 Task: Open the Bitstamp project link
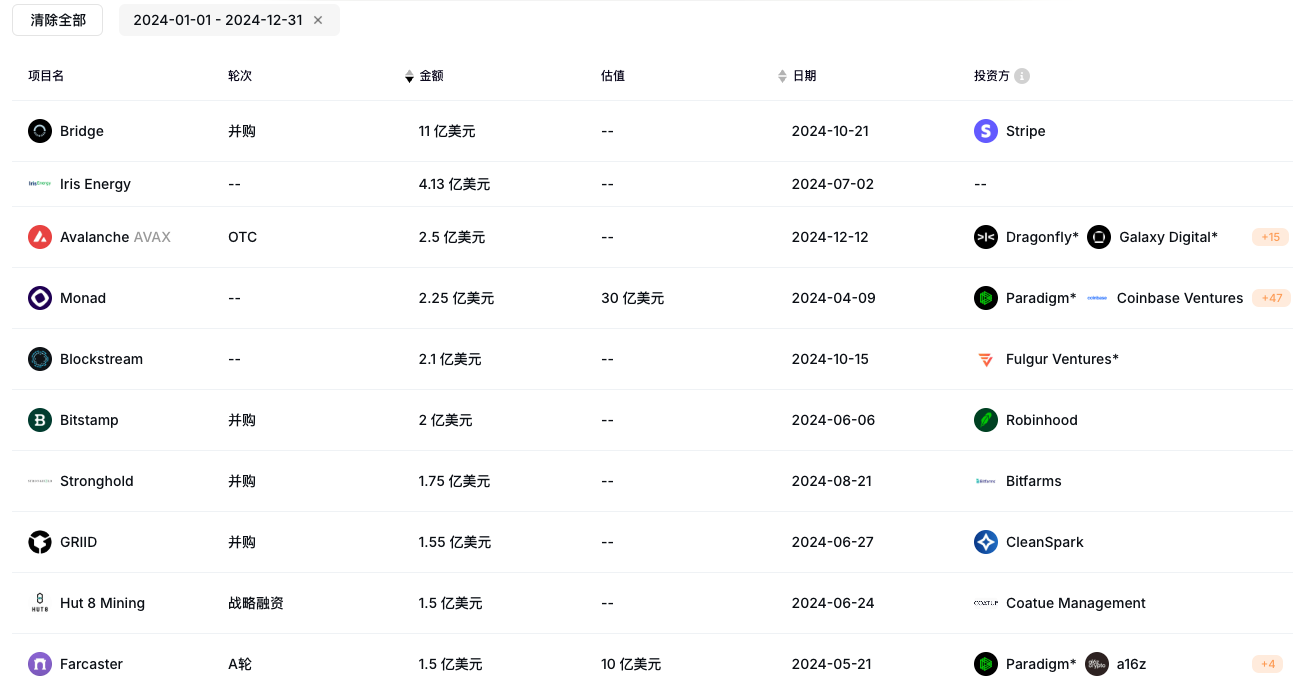[89, 420]
